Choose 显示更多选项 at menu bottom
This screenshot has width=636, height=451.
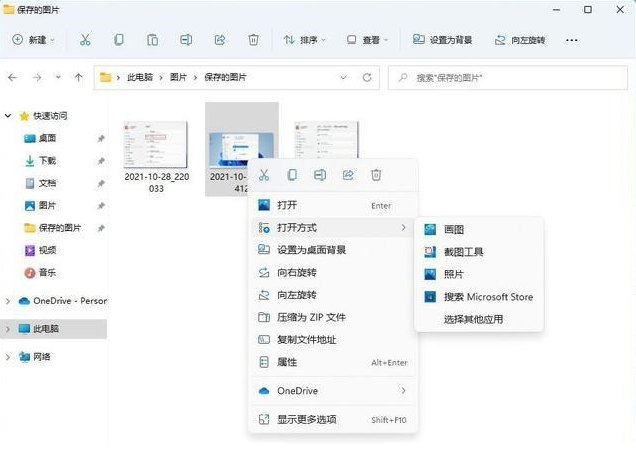[333, 419]
